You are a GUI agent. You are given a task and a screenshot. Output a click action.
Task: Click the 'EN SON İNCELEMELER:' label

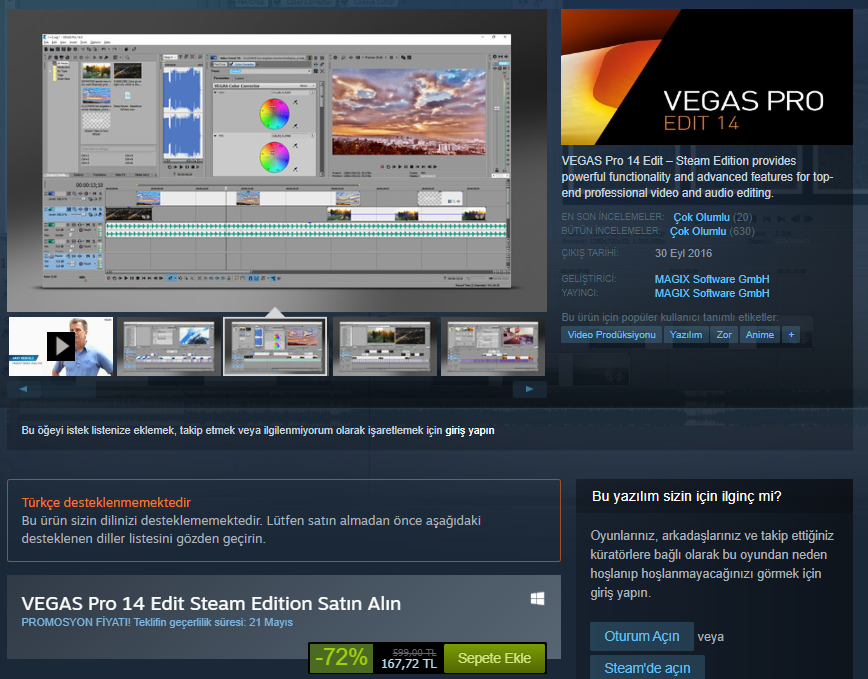[612, 217]
